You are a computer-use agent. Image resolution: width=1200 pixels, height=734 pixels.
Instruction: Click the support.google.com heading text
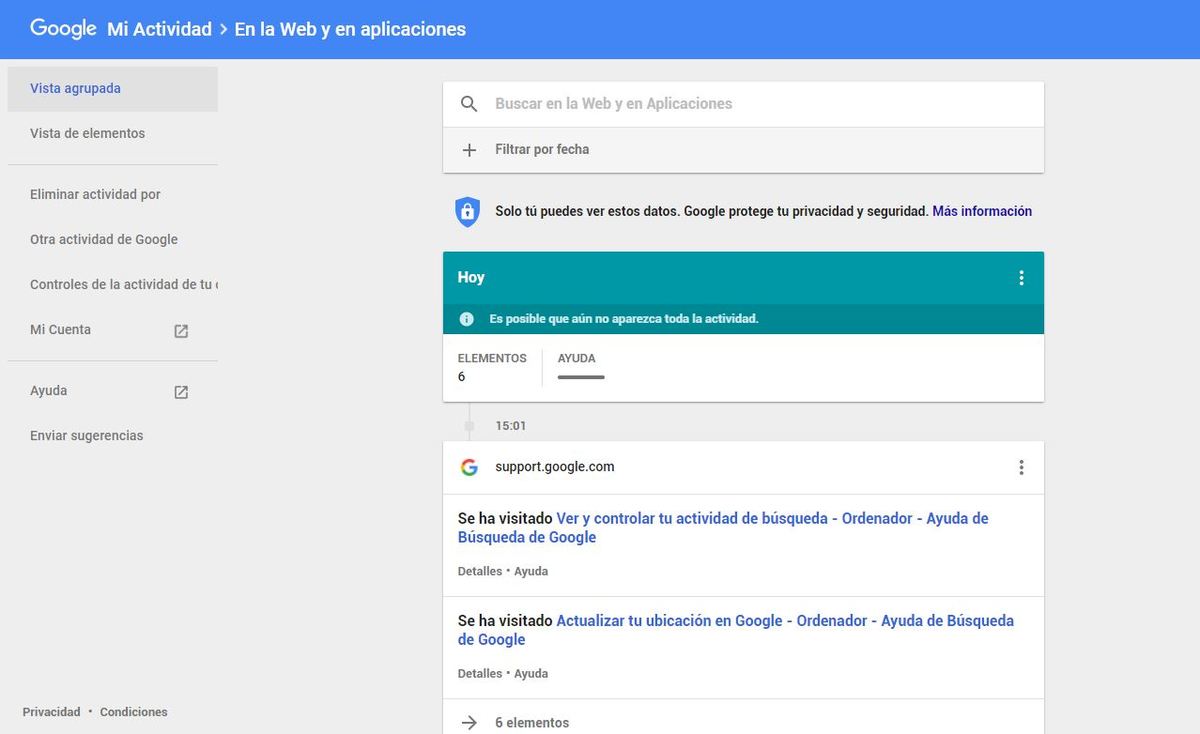555,467
